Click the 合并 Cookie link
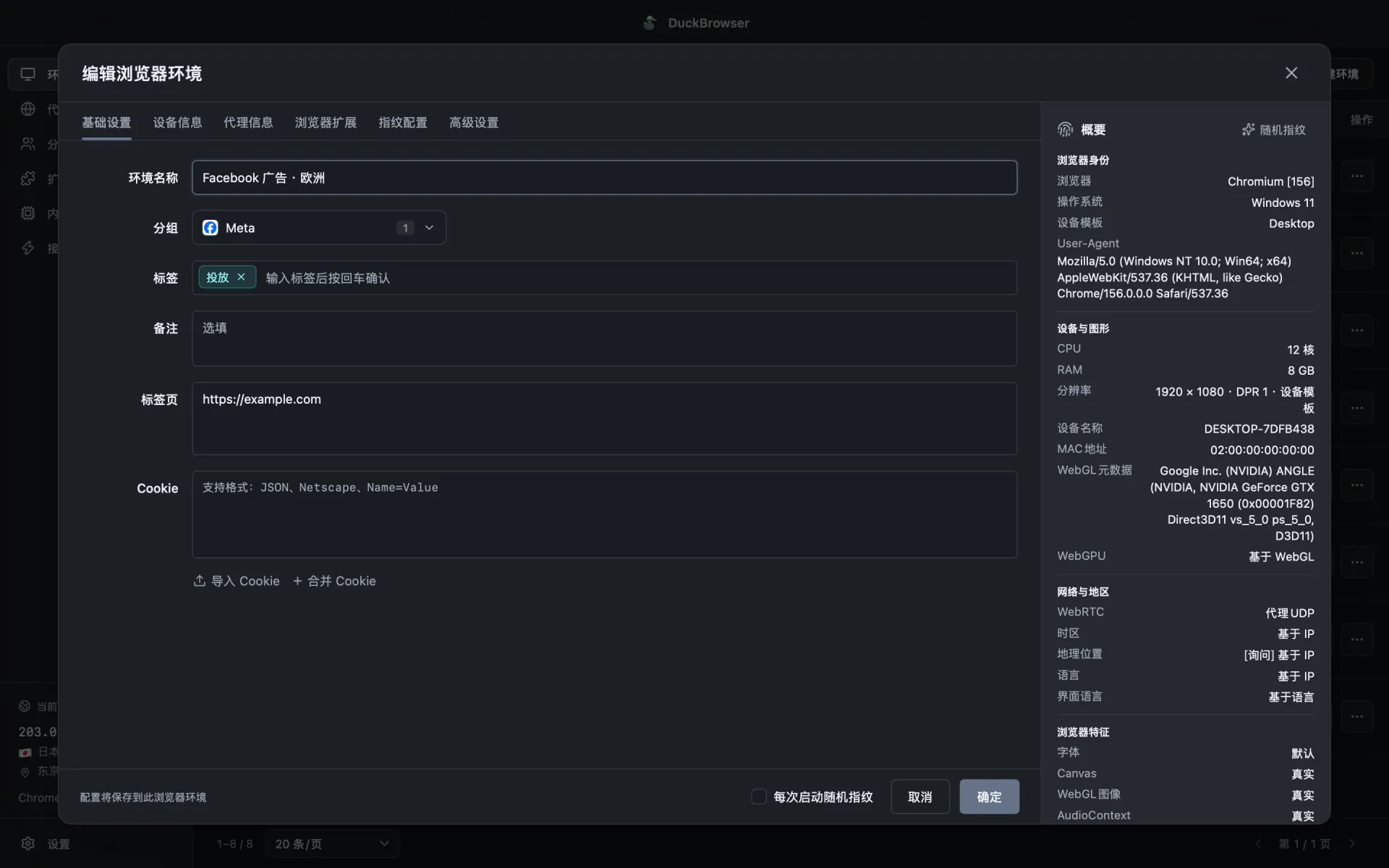This screenshot has height=868, width=1389. pos(334,581)
